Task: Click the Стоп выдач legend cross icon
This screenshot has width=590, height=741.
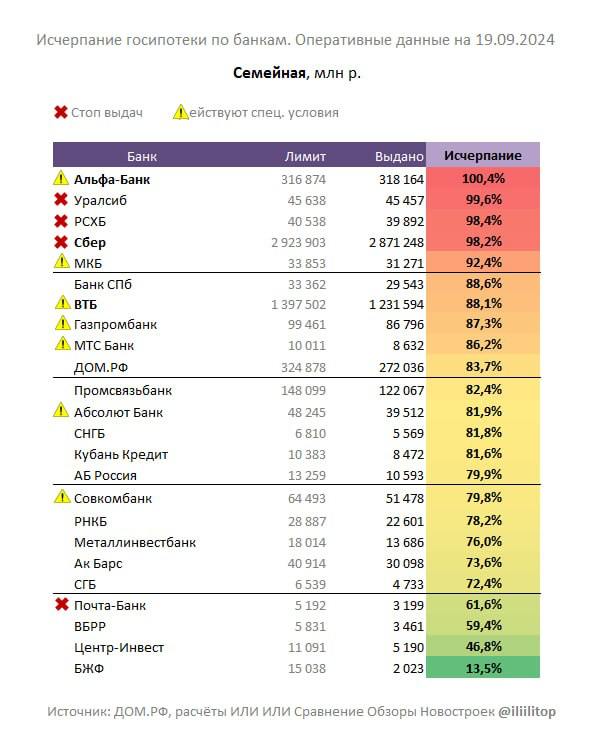Action: click(x=61, y=112)
